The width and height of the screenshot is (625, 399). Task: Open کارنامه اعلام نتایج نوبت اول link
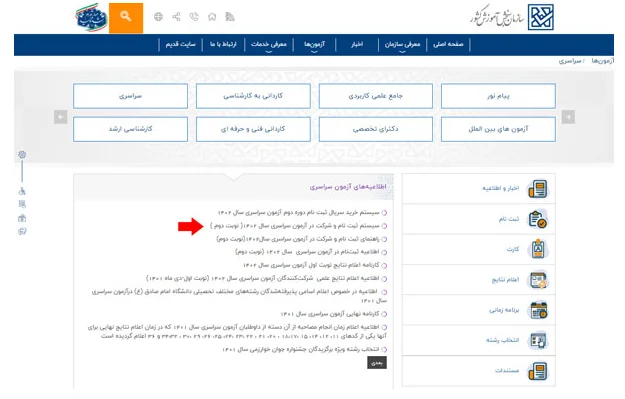click(311, 265)
